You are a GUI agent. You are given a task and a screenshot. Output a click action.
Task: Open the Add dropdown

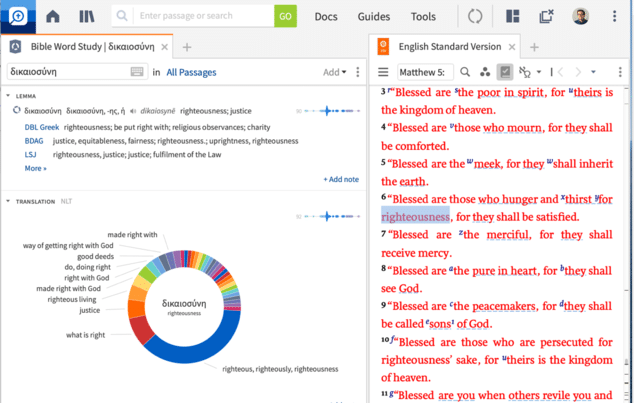pos(334,72)
